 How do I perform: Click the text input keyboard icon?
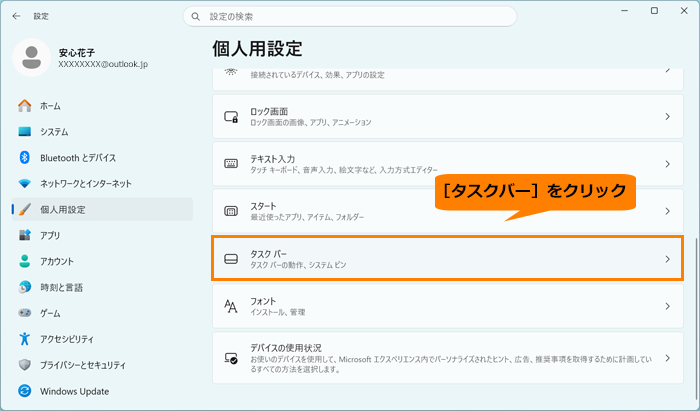point(231,164)
